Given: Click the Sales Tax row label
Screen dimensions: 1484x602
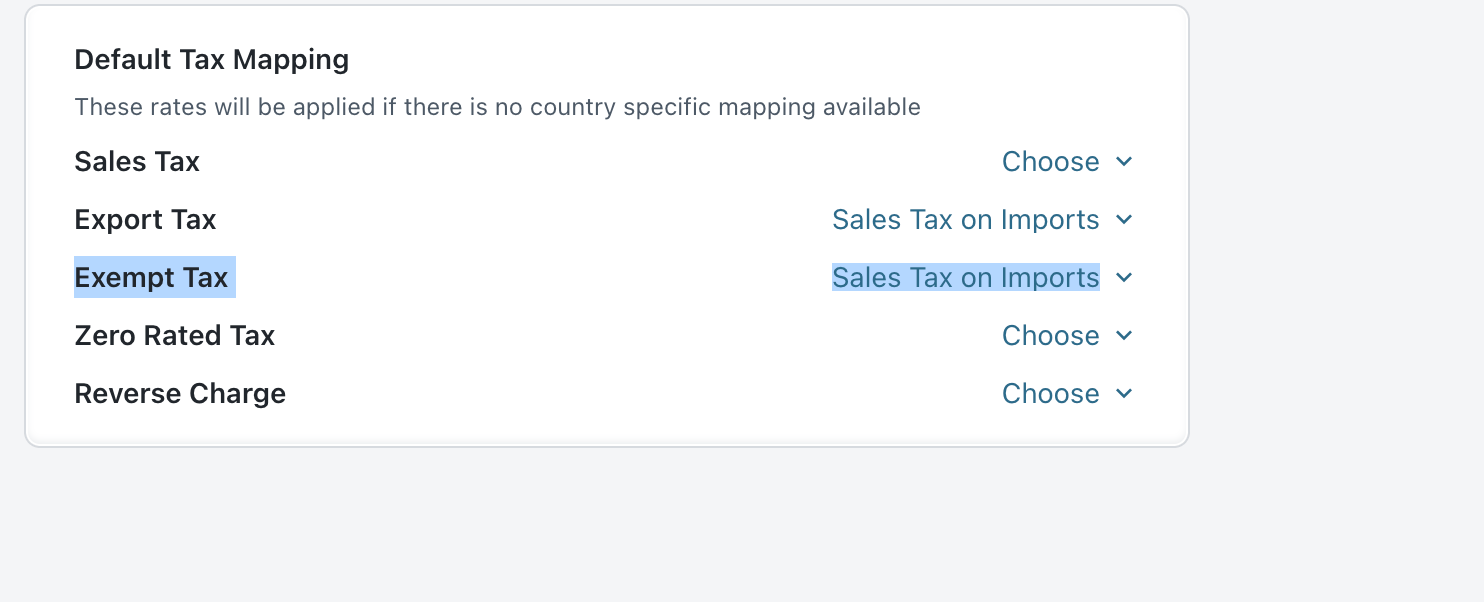Looking at the screenshot, I should (x=137, y=162).
